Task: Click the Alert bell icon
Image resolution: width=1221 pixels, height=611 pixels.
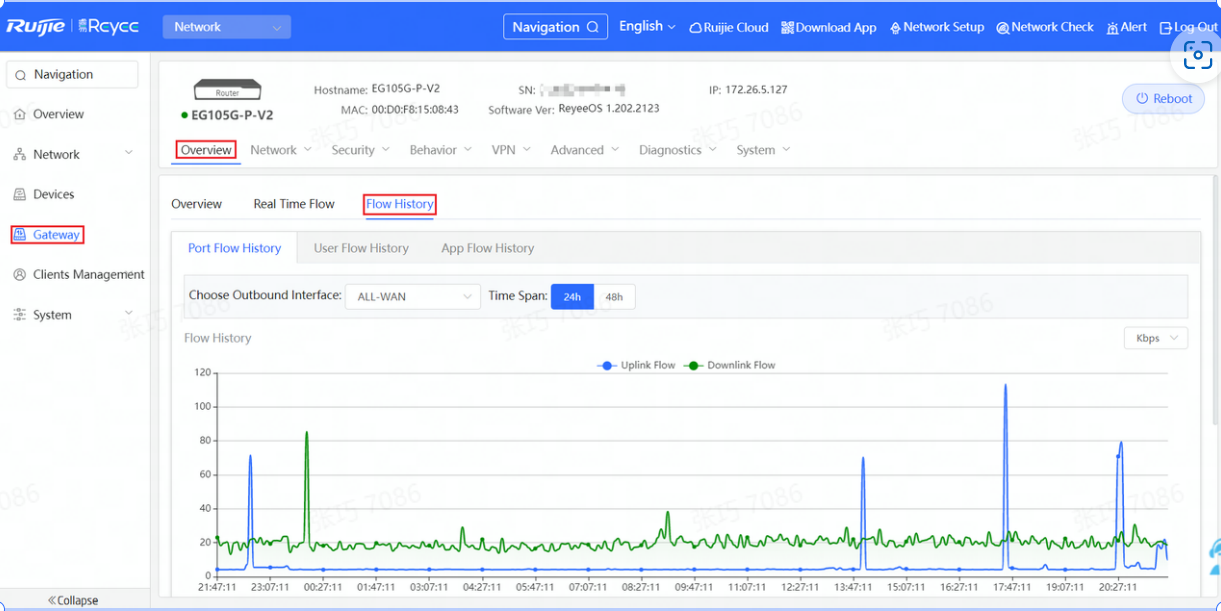Action: pyautogui.click(x=1112, y=28)
